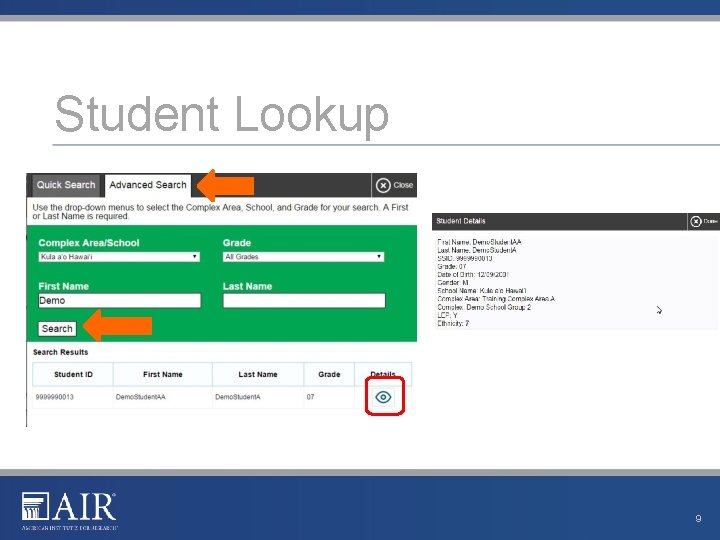Click the grade 07 cell
This screenshot has width=720, height=540.
coord(329,397)
